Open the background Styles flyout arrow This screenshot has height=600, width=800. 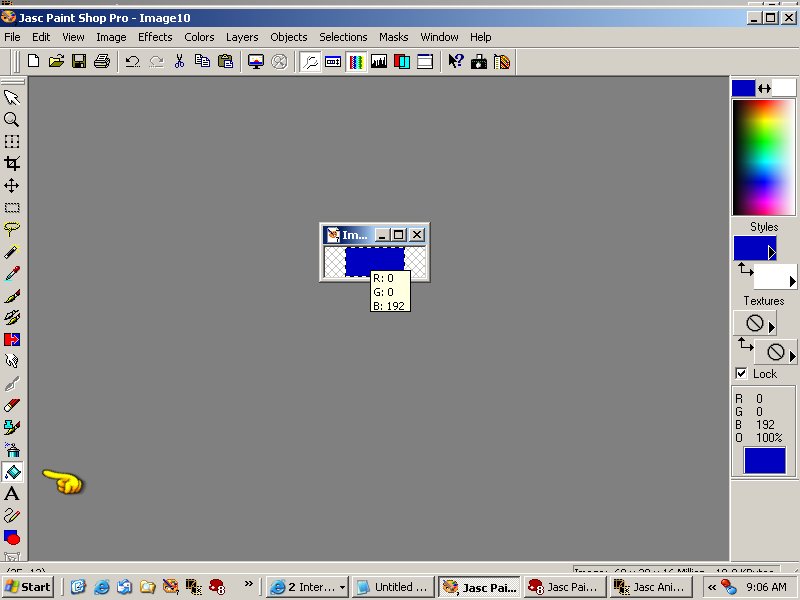pos(792,281)
